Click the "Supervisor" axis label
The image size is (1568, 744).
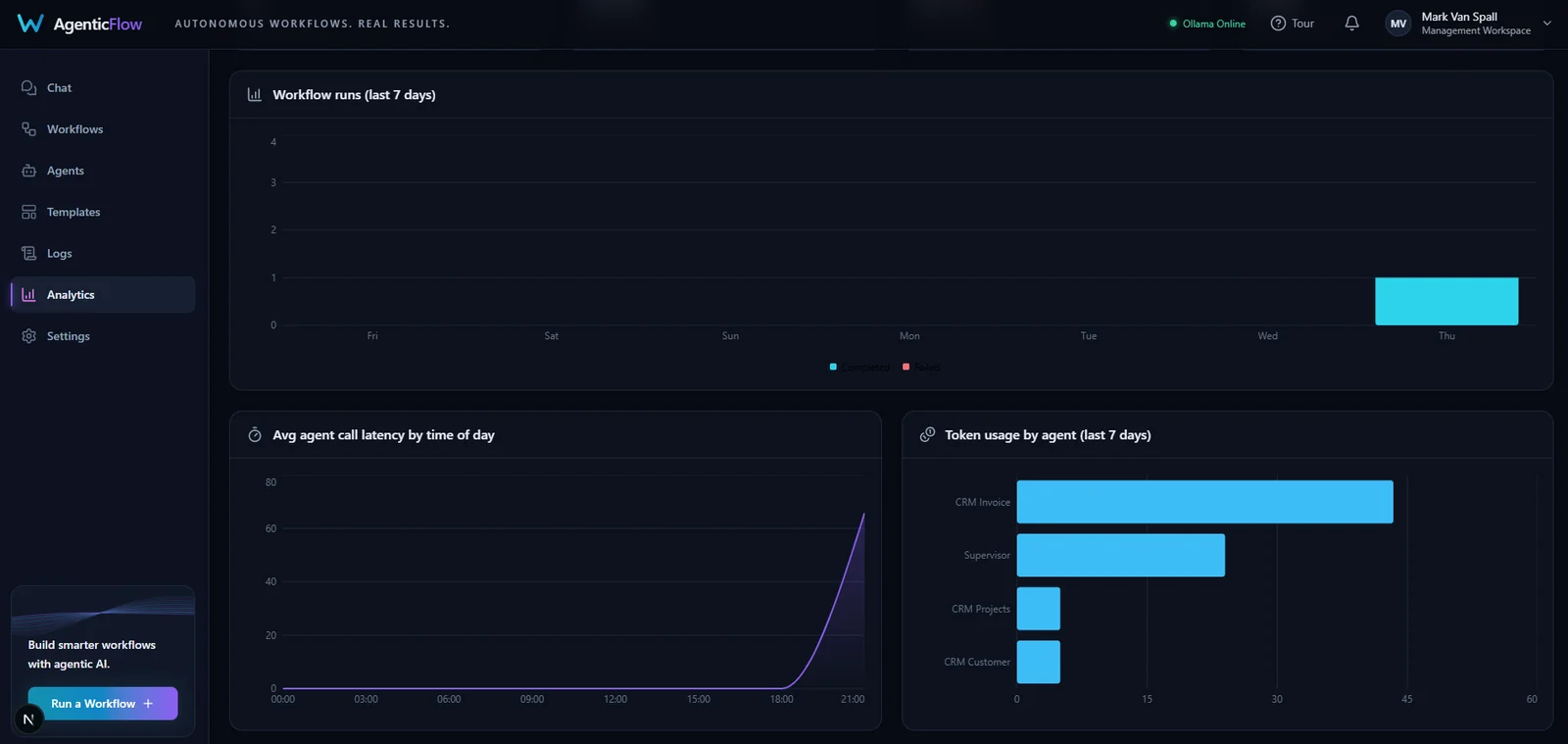[987, 555]
